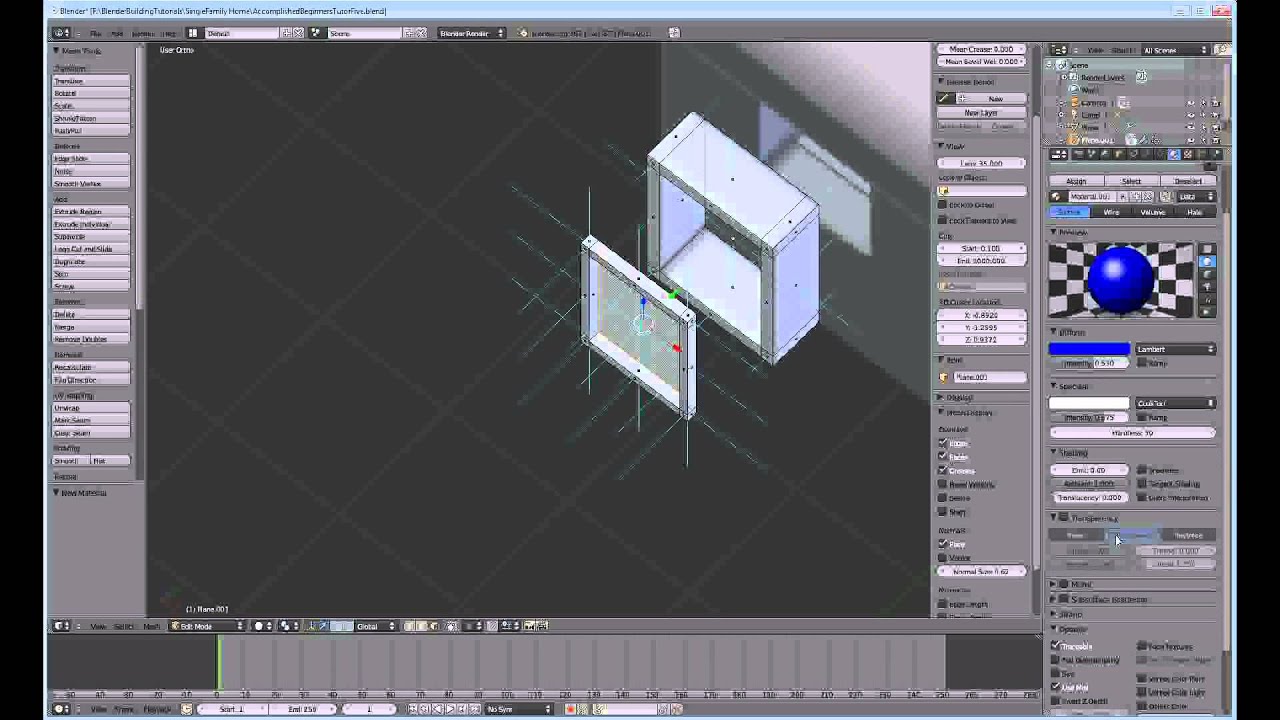Click the Remove Doubles button
The width and height of the screenshot is (1280, 720).
tap(91, 339)
